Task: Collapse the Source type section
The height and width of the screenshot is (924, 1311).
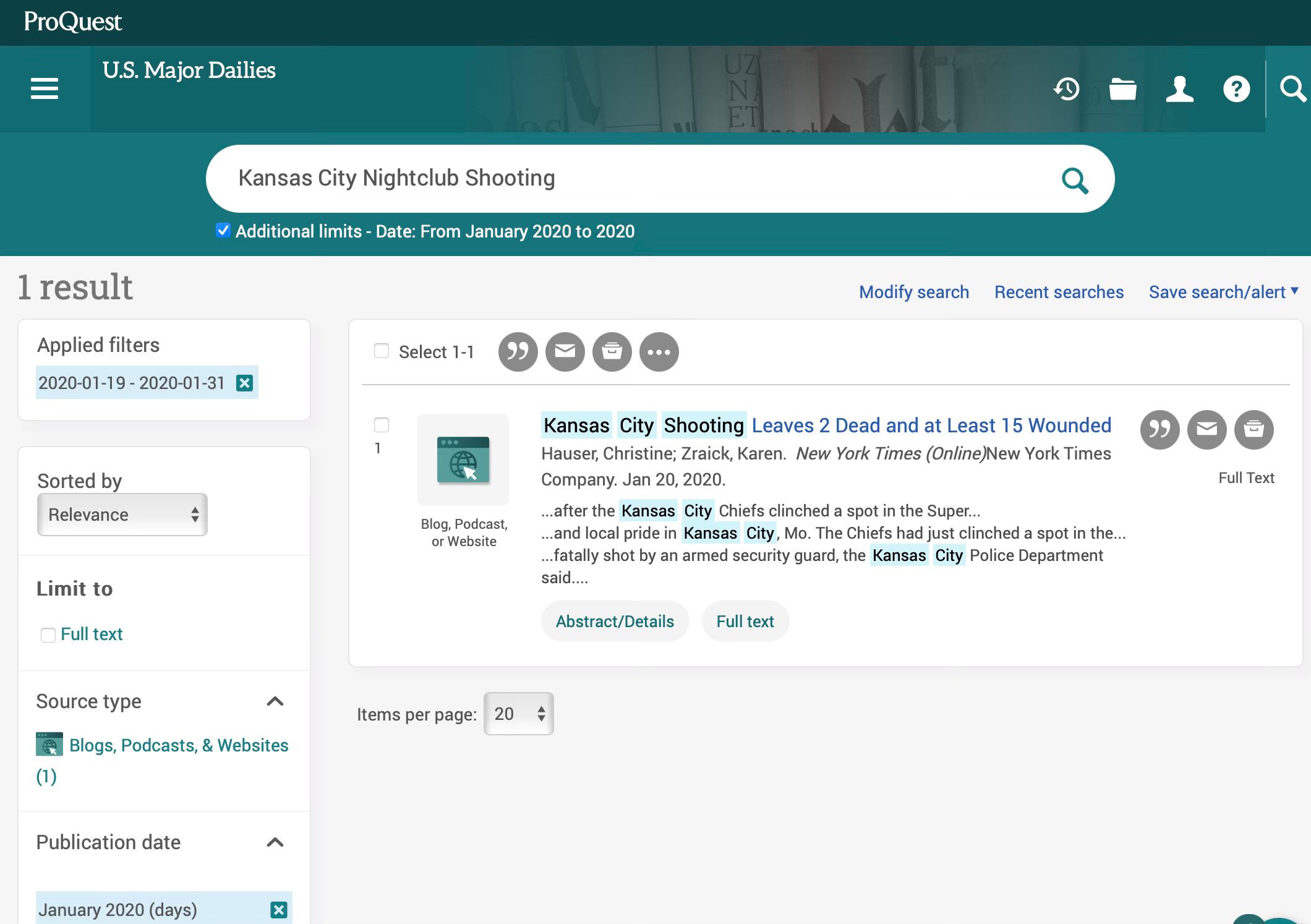Action: 275,701
